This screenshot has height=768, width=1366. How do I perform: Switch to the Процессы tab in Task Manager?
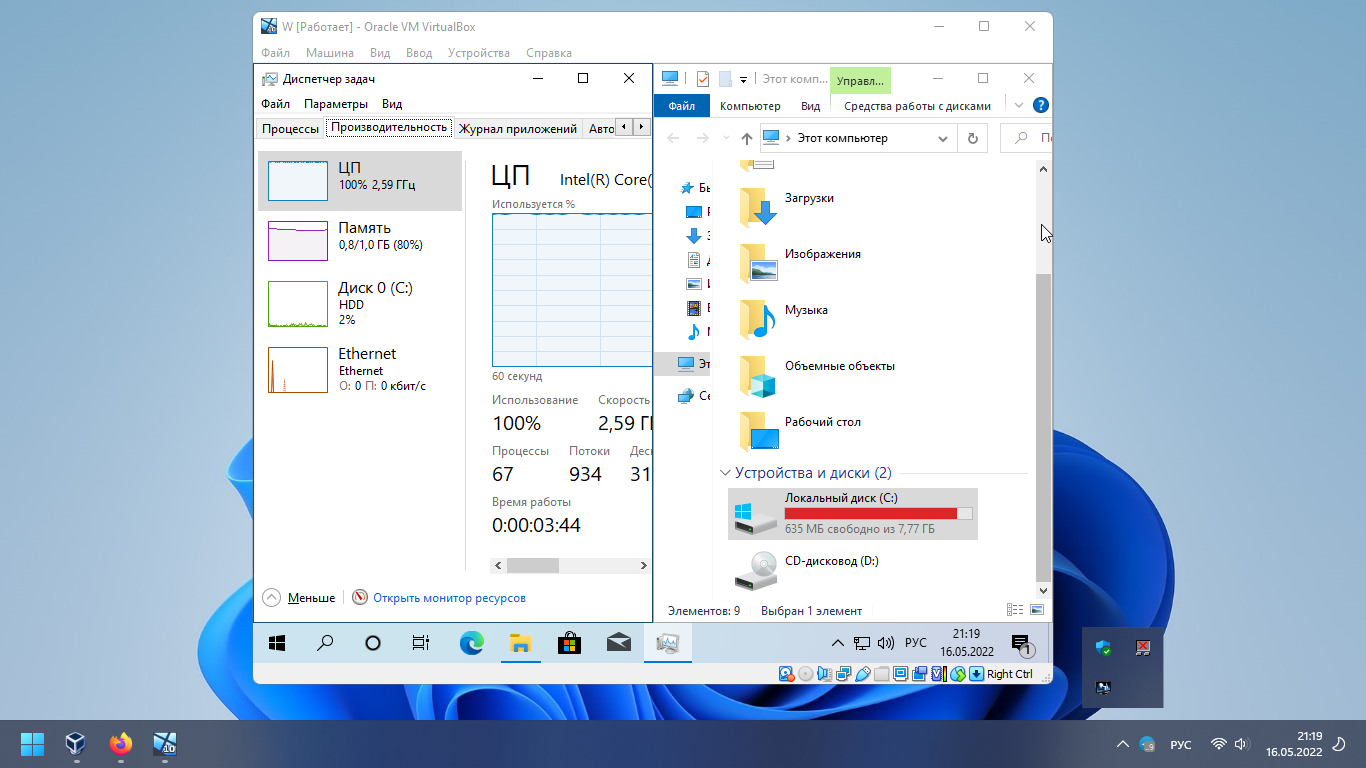(x=290, y=128)
